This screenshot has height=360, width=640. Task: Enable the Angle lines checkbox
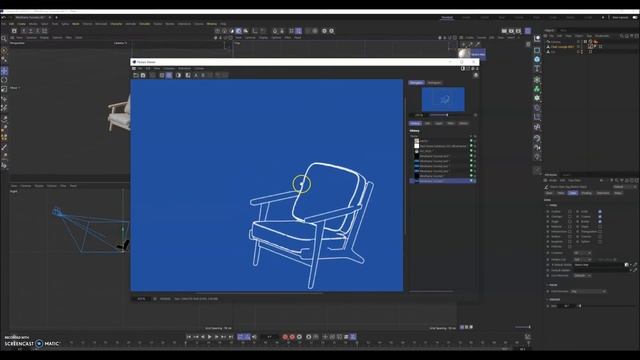(570, 221)
